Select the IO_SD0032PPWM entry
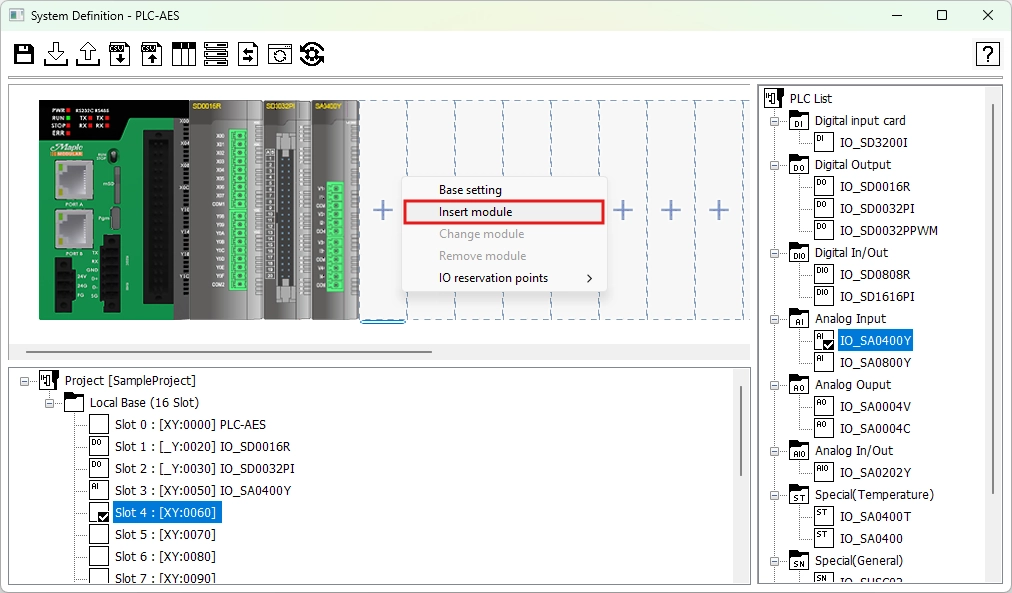The image size is (1012, 593). [x=889, y=230]
